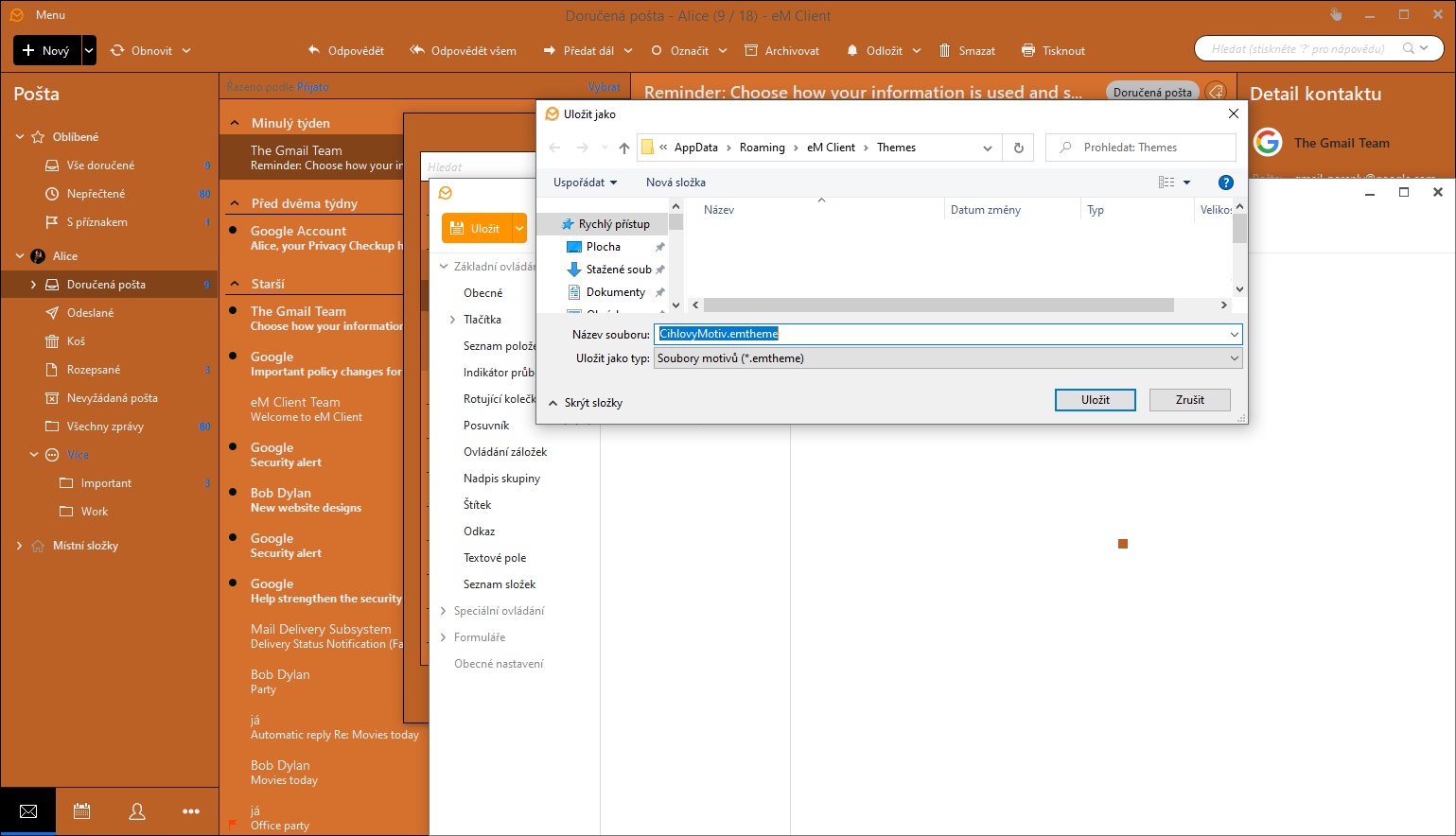Click Nová složka in save dialog
This screenshot has width=1456, height=836.
(x=675, y=183)
